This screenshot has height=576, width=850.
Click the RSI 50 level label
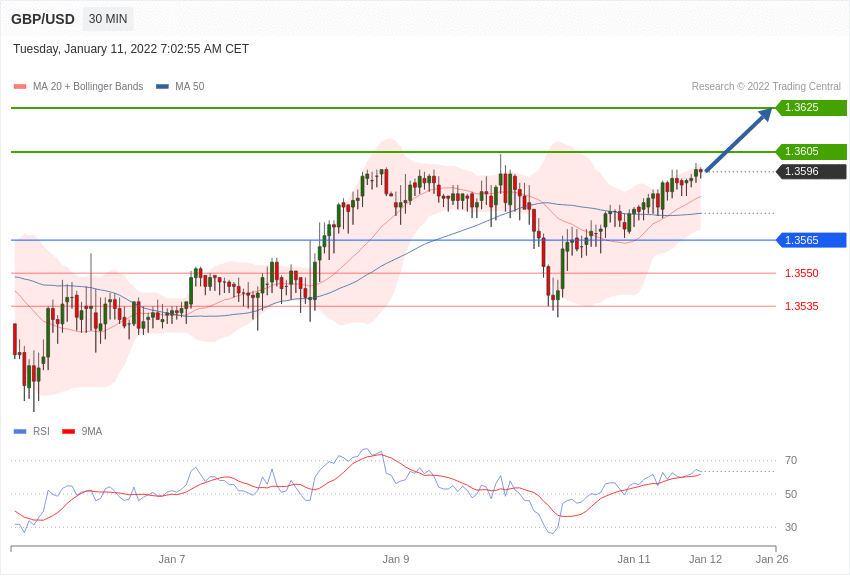791,494
